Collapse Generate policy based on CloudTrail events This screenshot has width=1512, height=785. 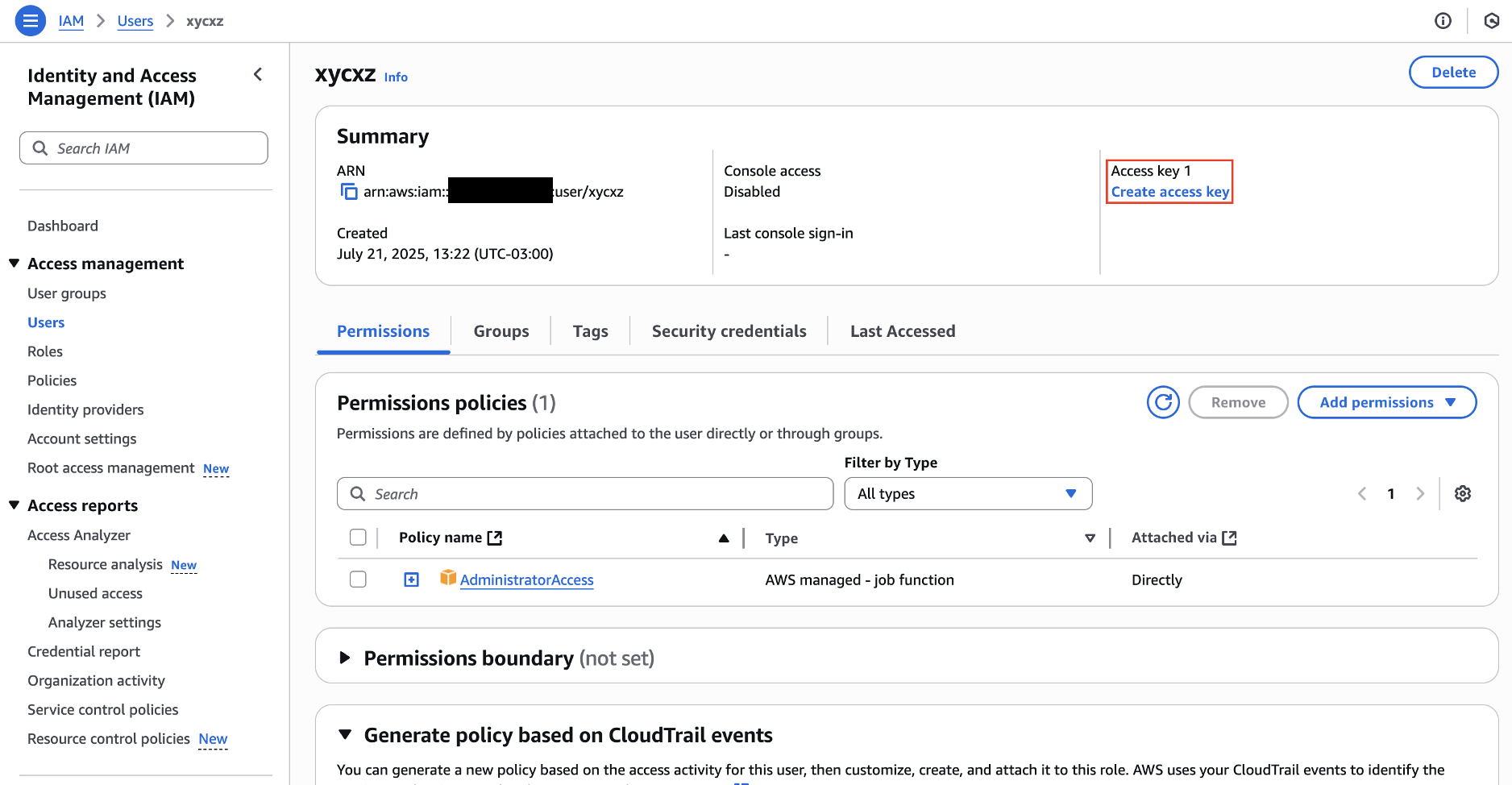click(x=345, y=734)
